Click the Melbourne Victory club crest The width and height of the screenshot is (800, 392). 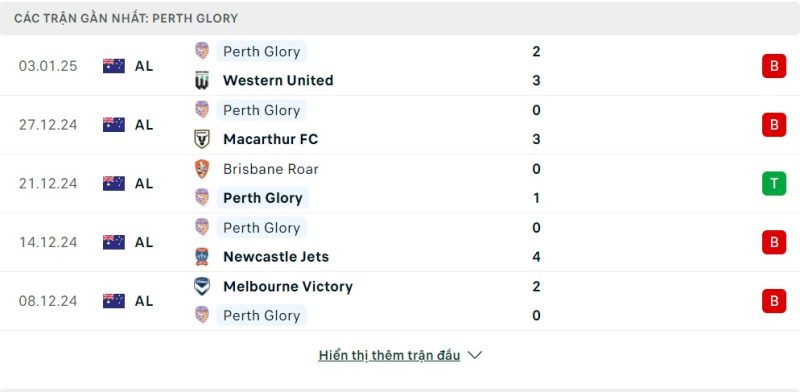coord(202,286)
